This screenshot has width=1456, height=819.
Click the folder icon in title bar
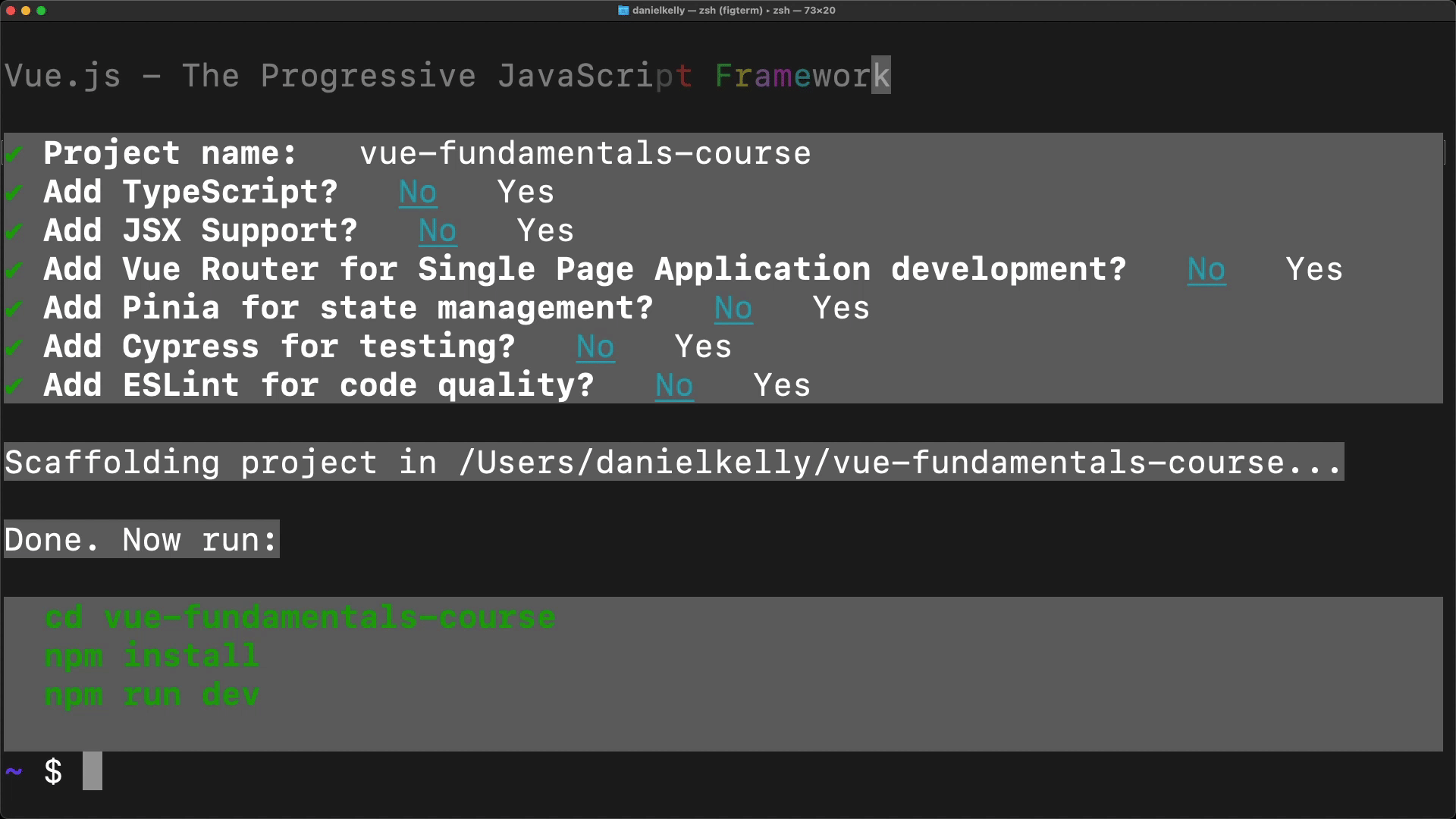point(623,11)
